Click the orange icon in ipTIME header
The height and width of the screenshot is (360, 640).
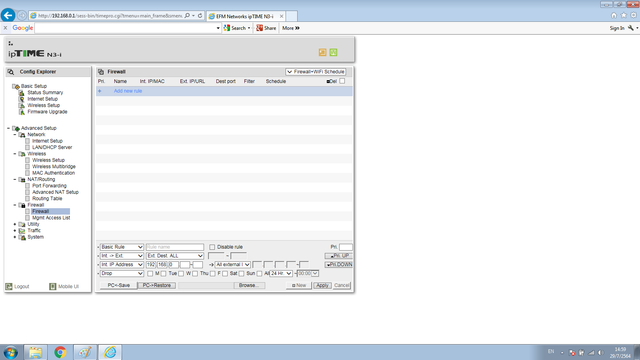click(x=322, y=52)
